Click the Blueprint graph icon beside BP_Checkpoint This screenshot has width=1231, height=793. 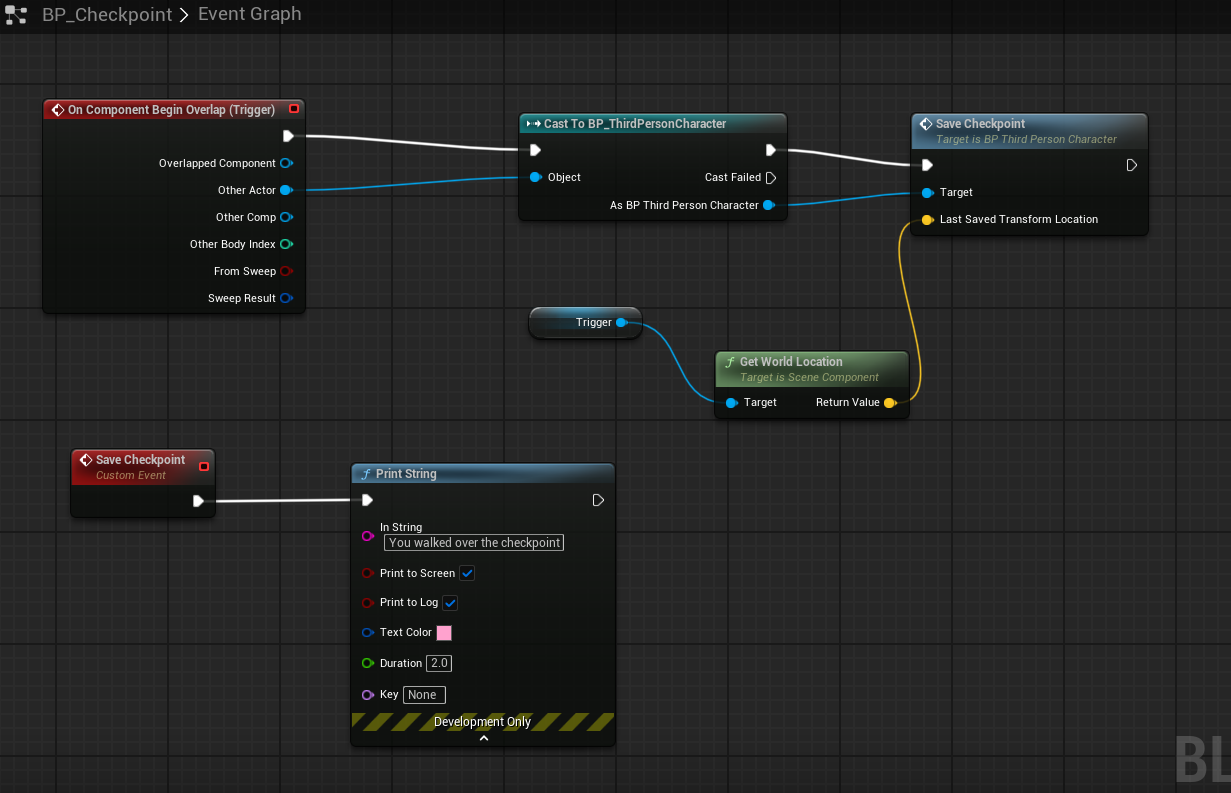(x=16, y=15)
